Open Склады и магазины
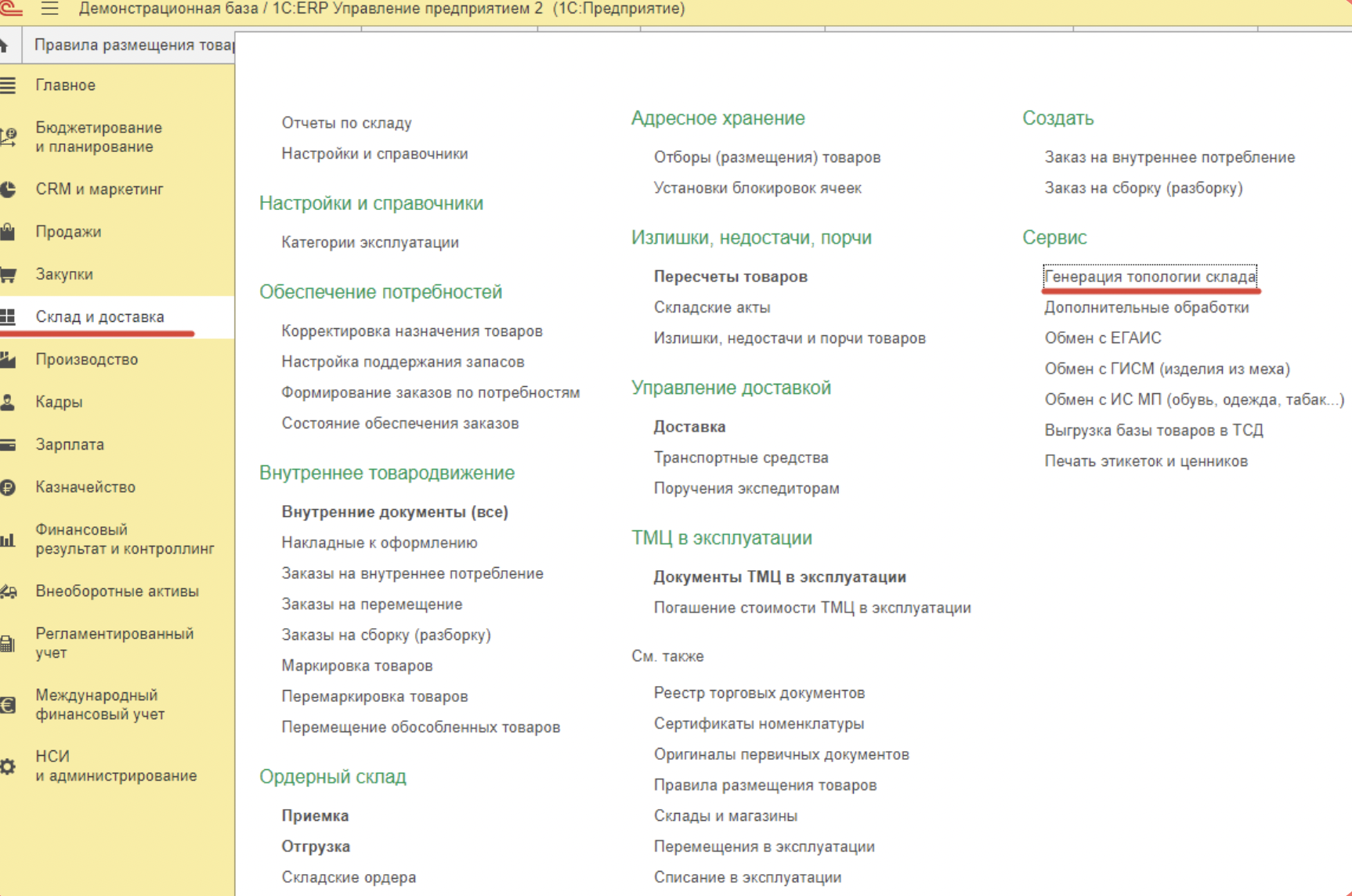This screenshot has height=896, width=1352. tap(725, 816)
